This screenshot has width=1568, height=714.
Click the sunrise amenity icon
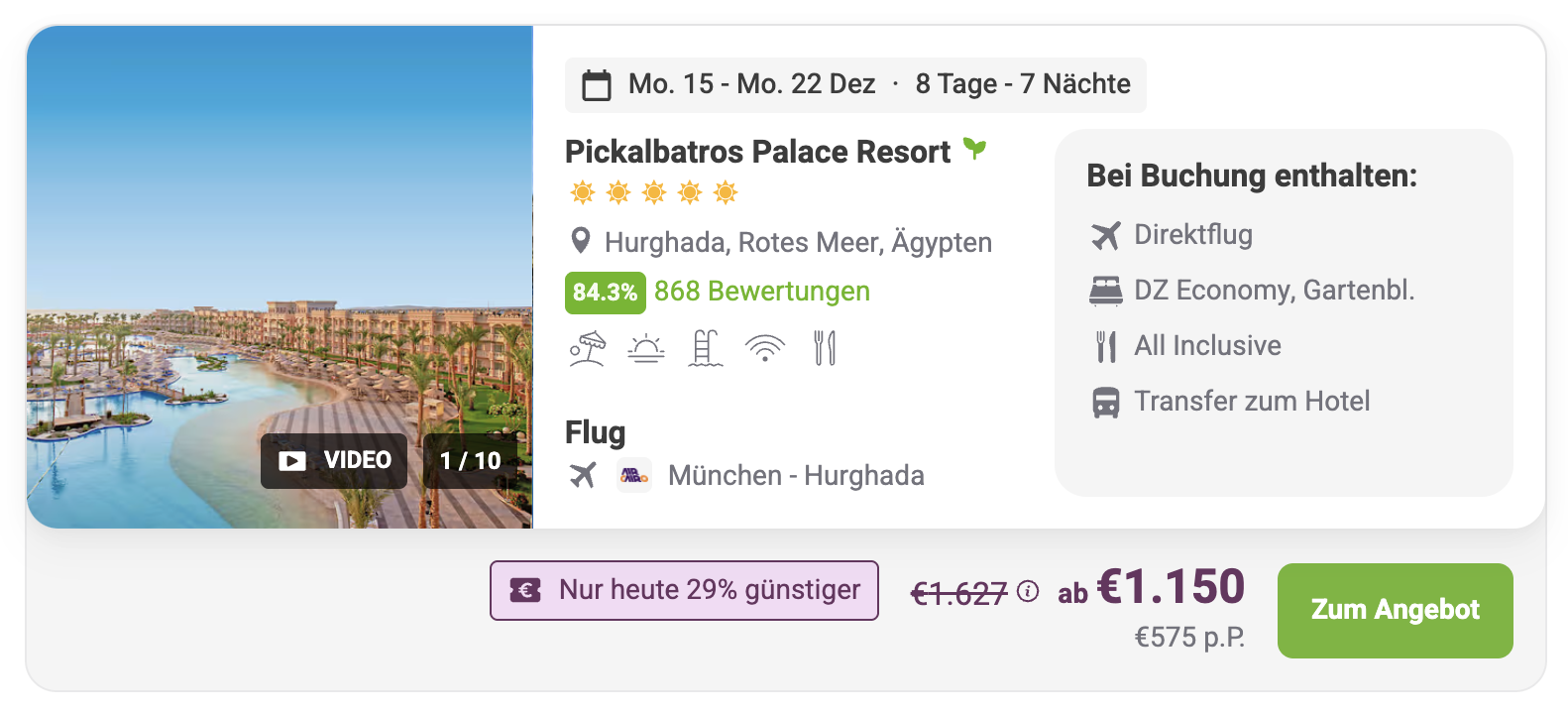coord(646,348)
